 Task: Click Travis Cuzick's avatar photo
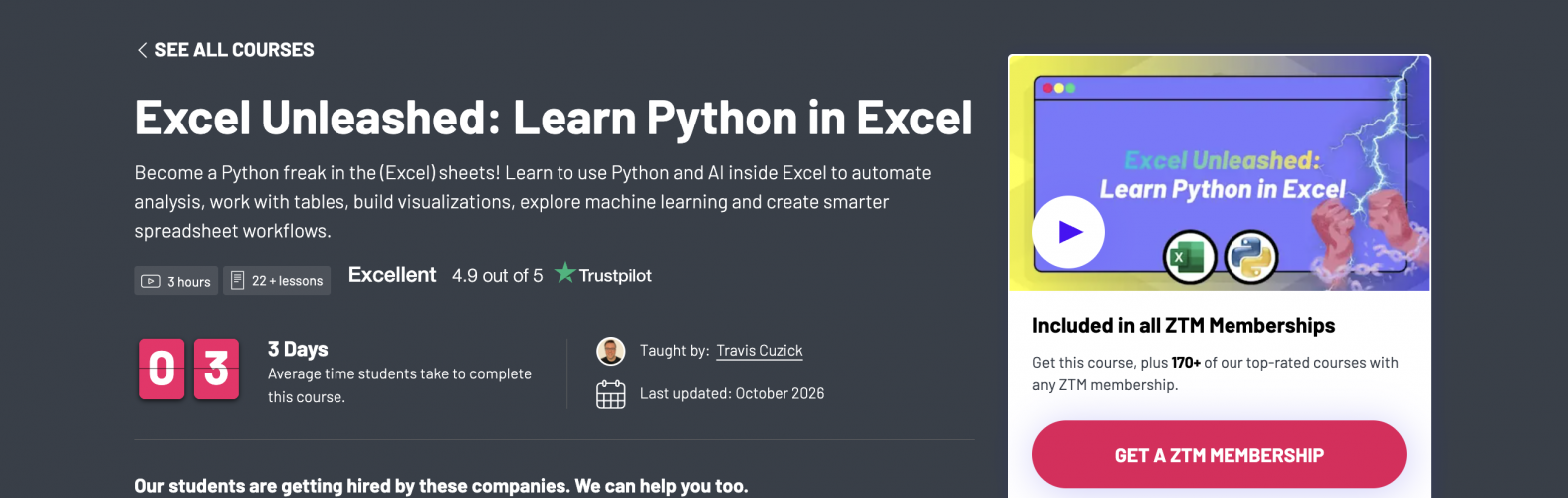[x=610, y=351]
